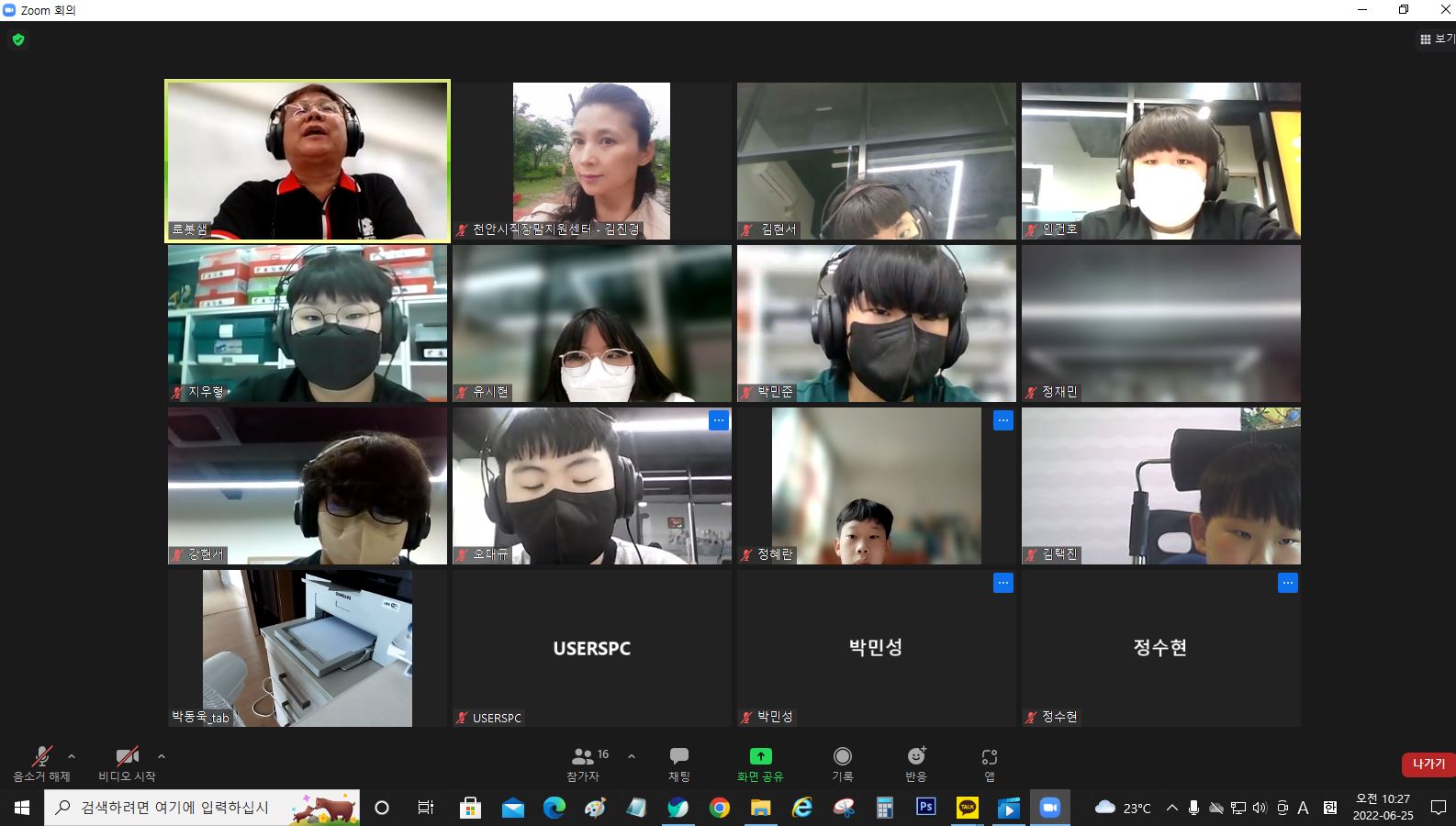The image size is (1456, 826).
Task: Open the view layout menu
Action: coord(1436,39)
